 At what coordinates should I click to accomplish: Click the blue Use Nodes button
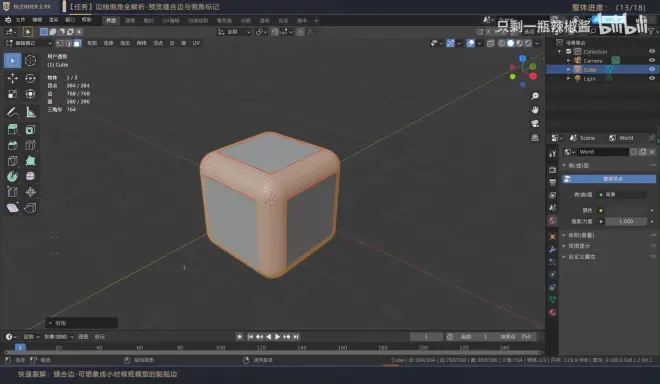(x=609, y=179)
